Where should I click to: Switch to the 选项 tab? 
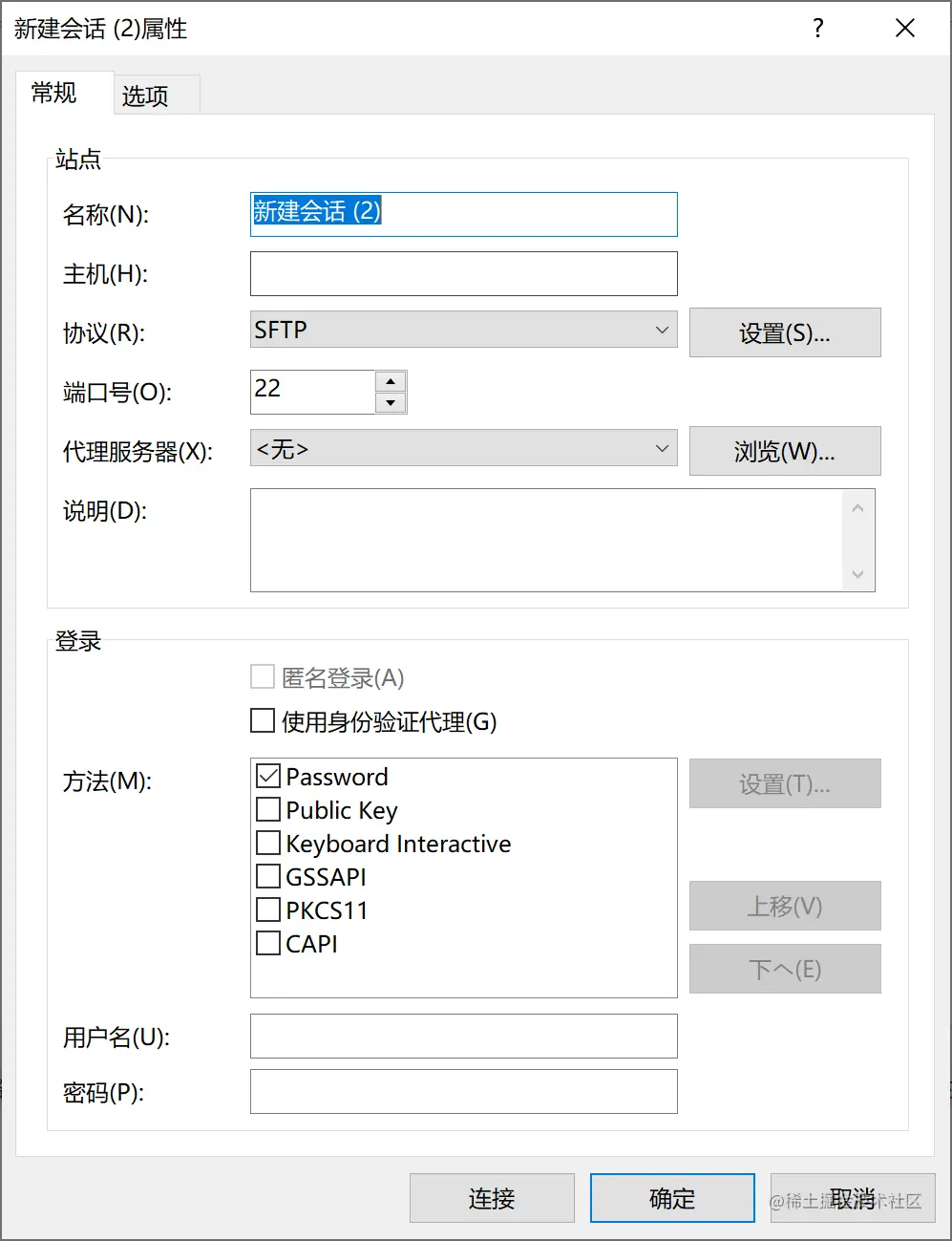(x=145, y=96)
